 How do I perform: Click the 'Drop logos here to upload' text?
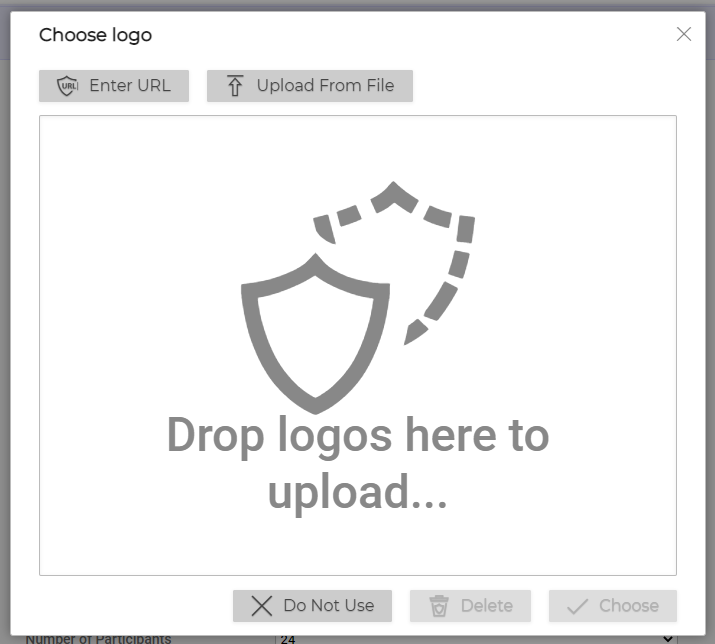[x=358, y=463]
